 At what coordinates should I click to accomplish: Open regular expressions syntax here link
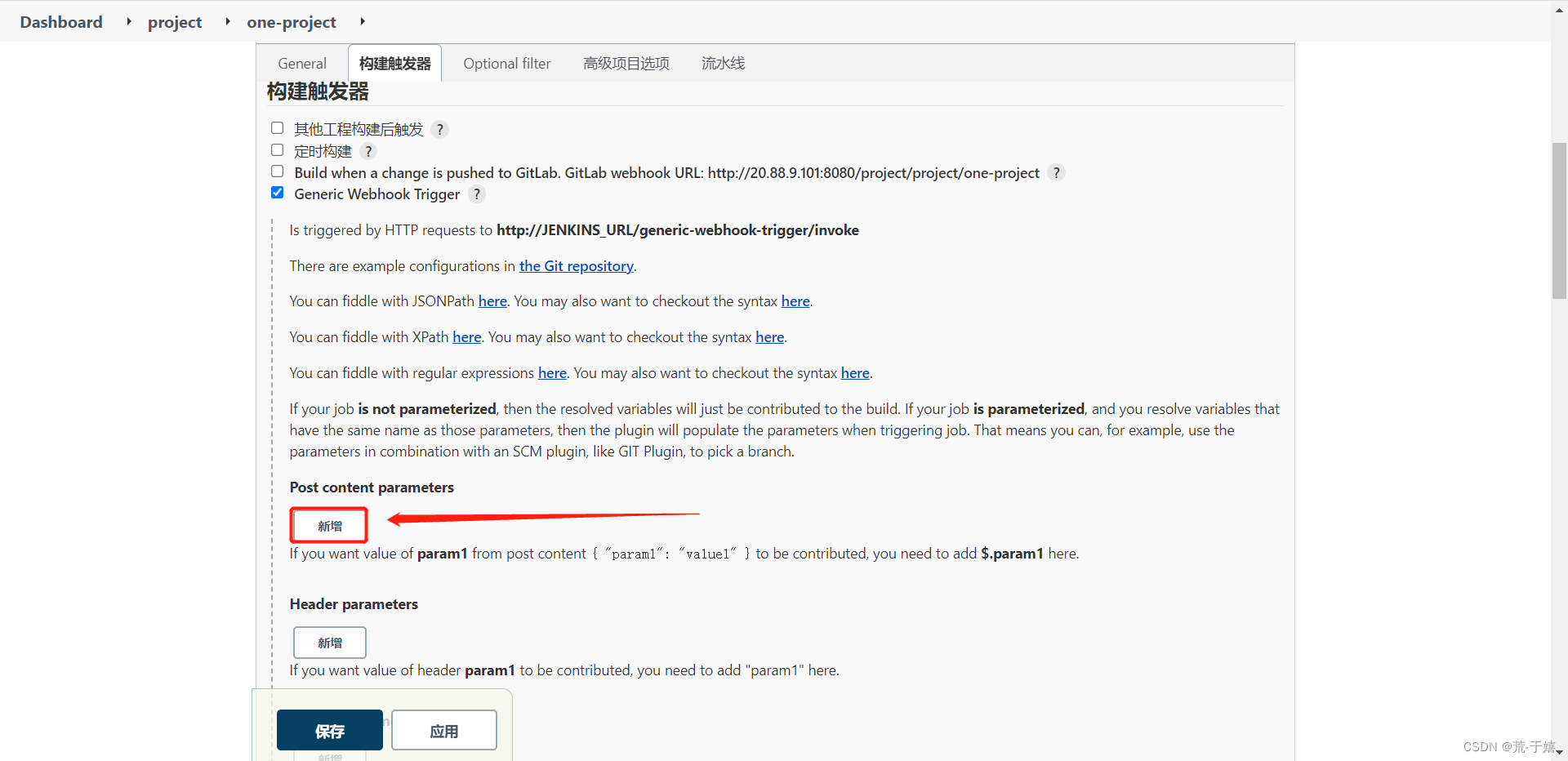coord(855,373)
